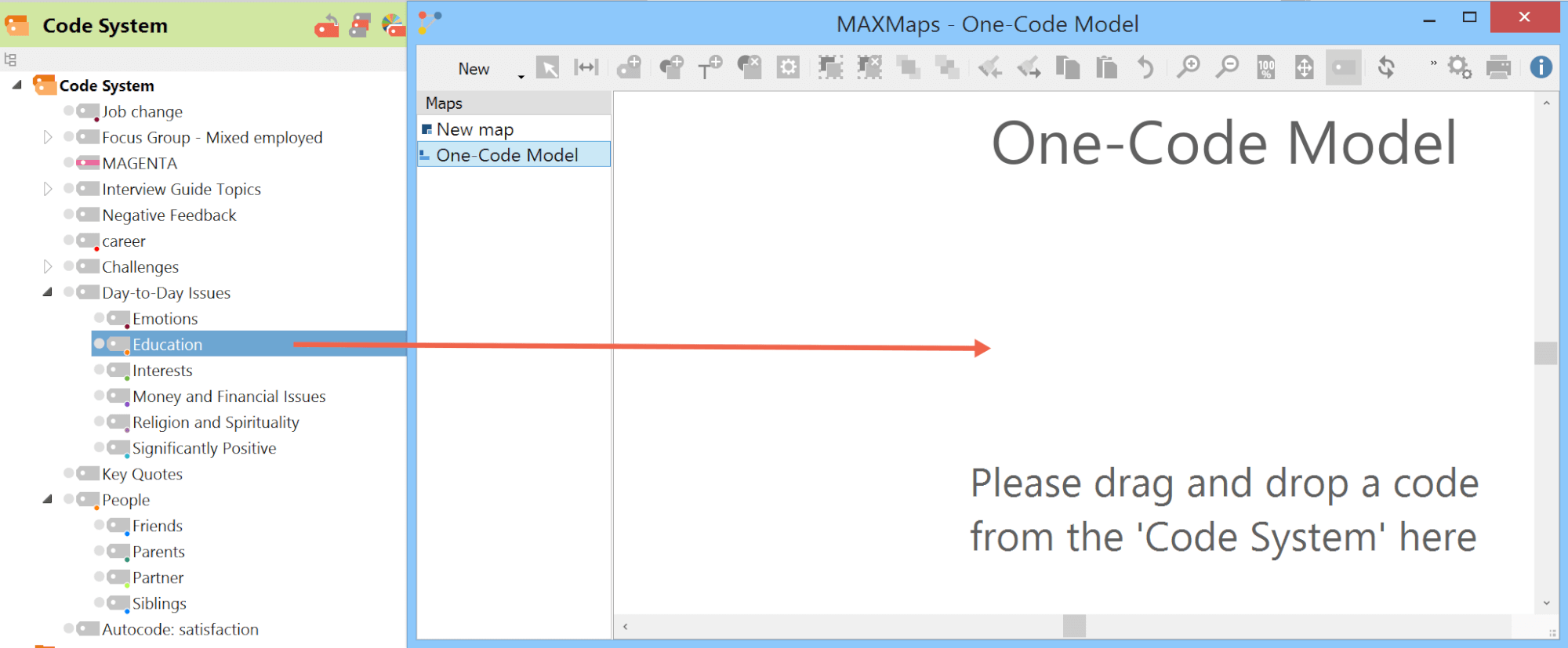Insert a new free object shape

click(671, 67)
